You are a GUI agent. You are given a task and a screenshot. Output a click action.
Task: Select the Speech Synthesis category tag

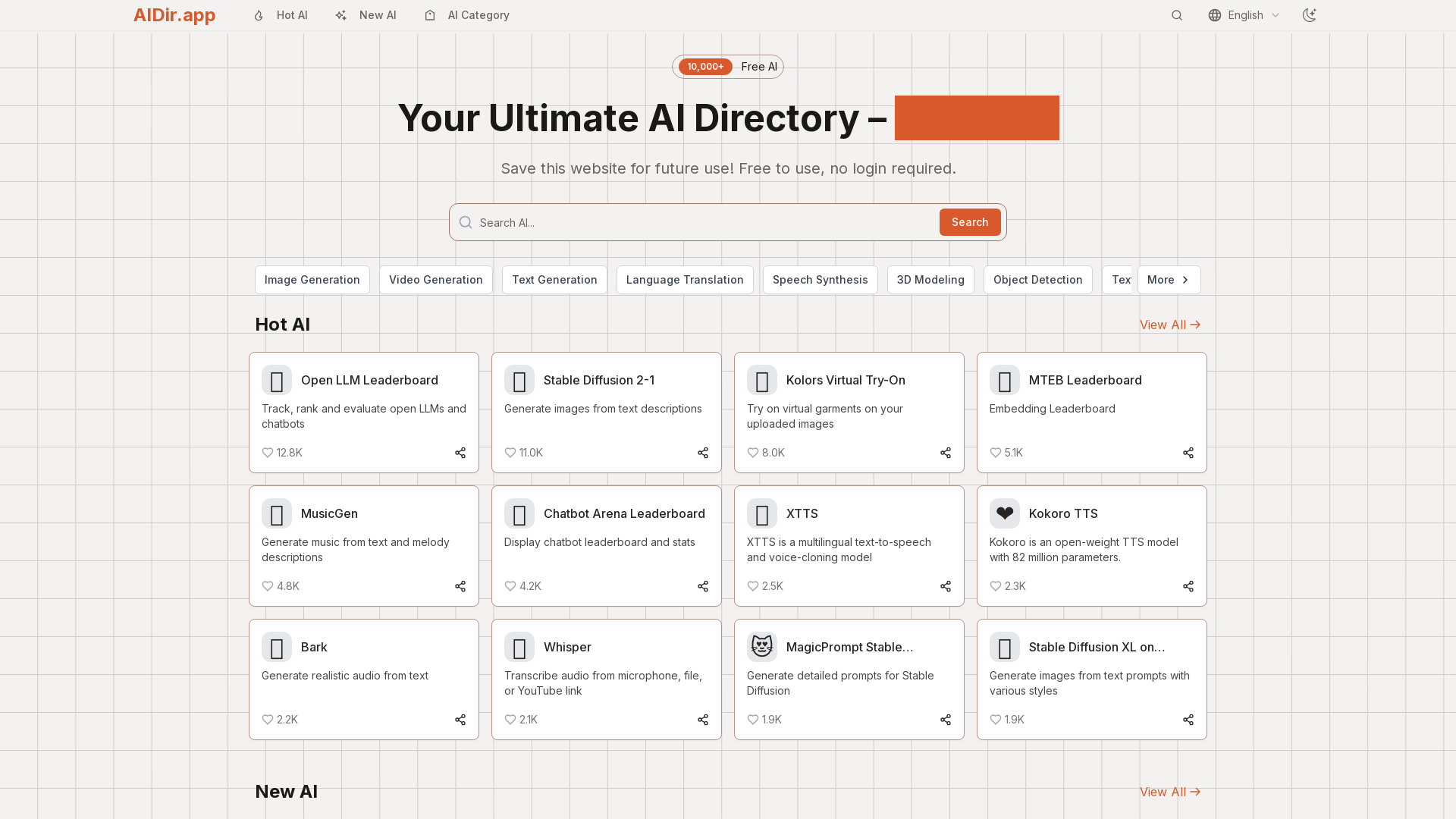[821, 280]
